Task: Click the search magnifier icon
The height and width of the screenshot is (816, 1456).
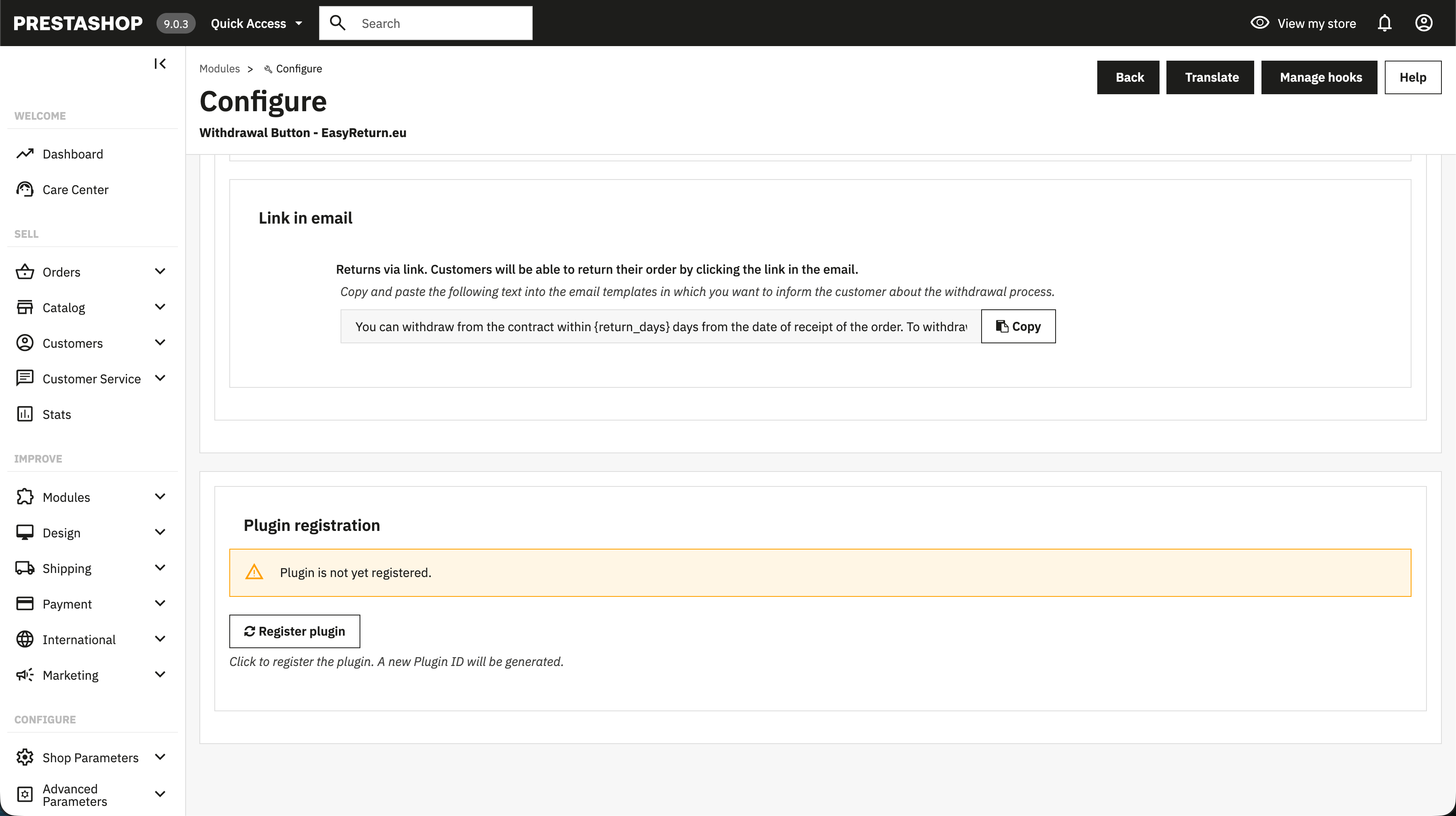Action: [337, 23]
